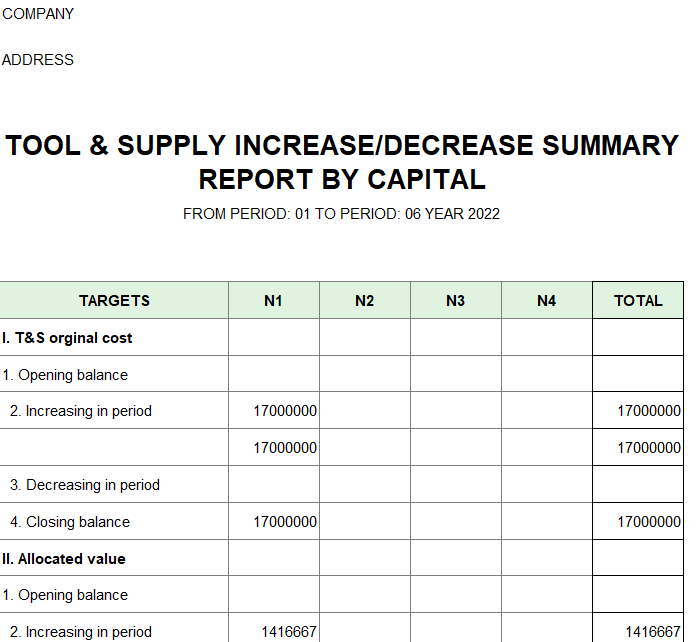This screenshot has width=700, height=642.
Task: Click the 1416667 value in TOTAL column
Action: (x=653, y=632)
